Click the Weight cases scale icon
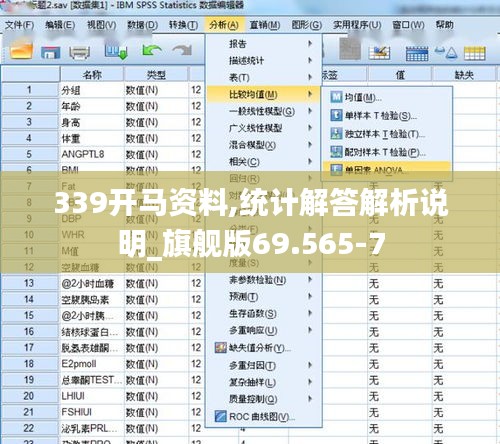This screenshot has width=500, height=444. (x=446, y=52)
